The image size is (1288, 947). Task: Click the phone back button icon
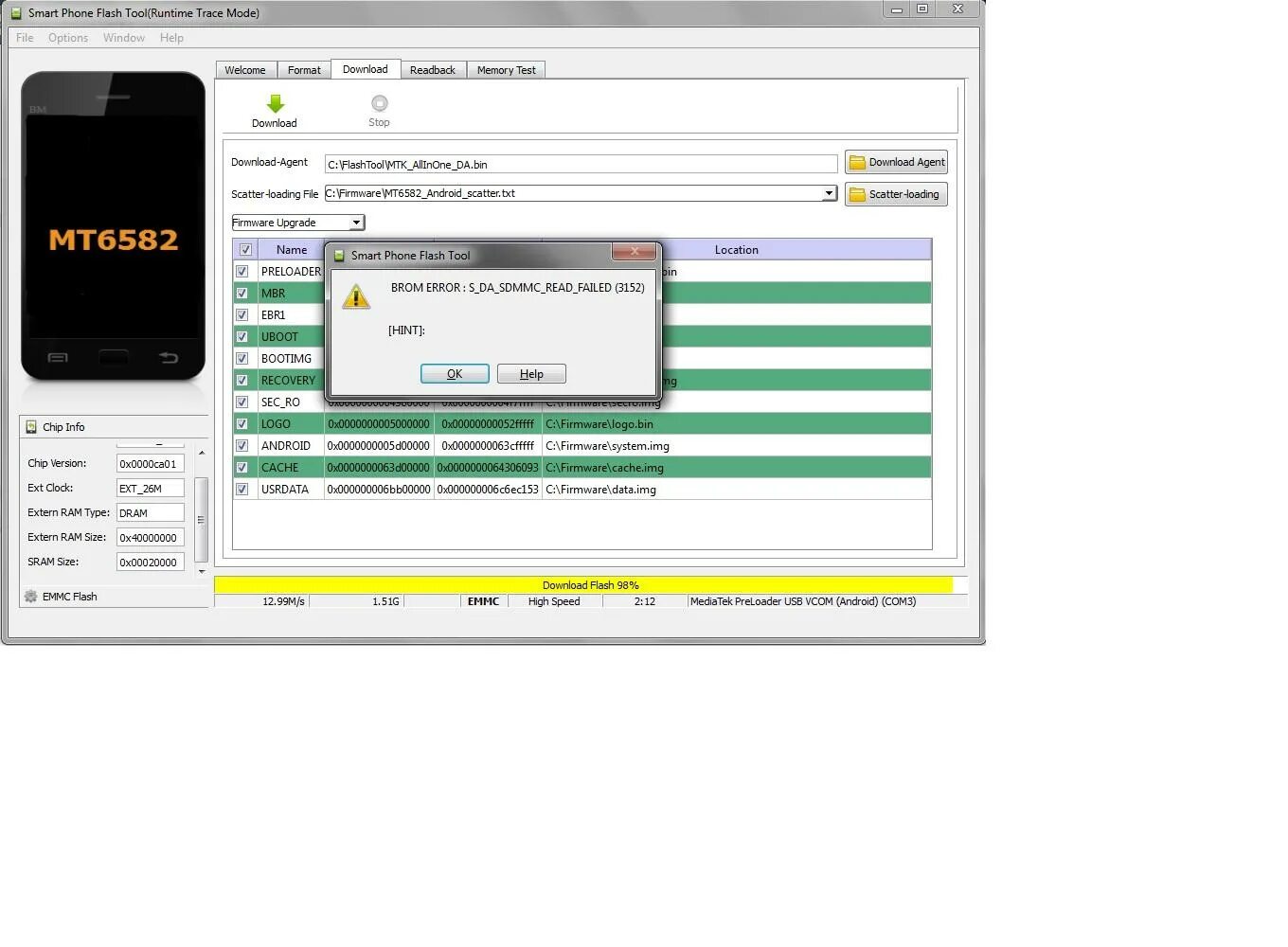click(169, 357)
